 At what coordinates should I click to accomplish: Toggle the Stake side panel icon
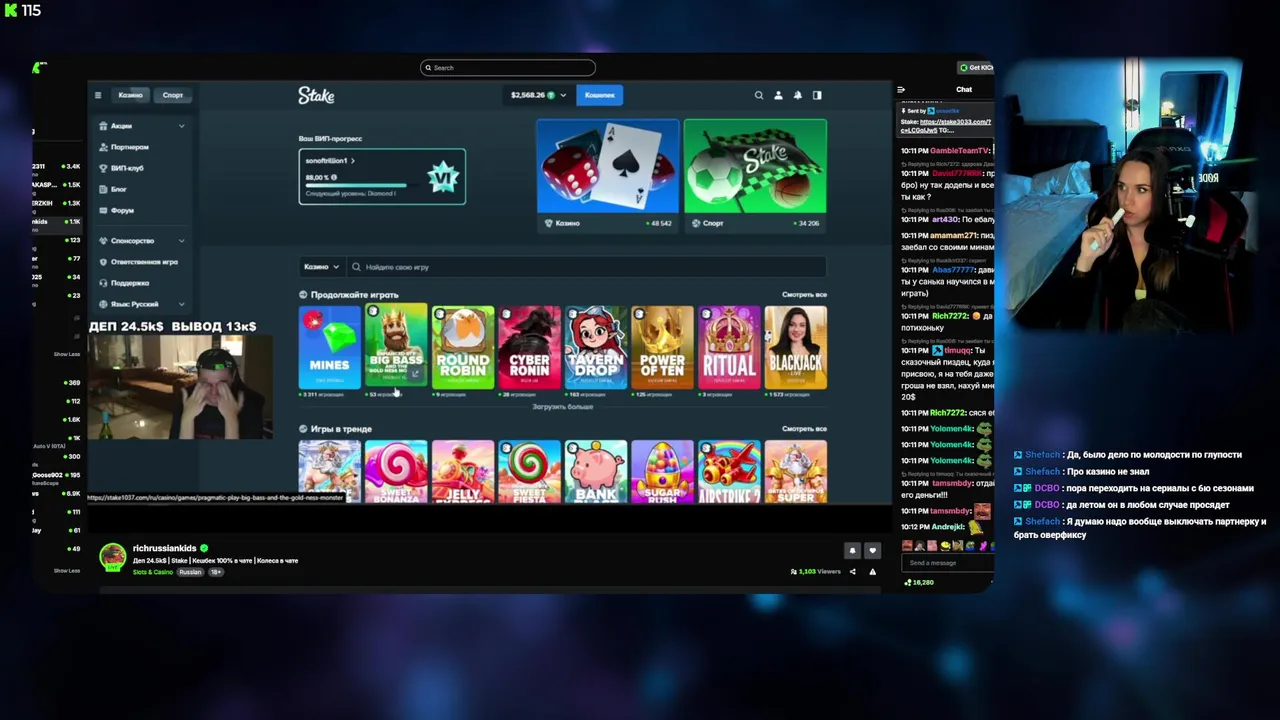click(817, 95)
